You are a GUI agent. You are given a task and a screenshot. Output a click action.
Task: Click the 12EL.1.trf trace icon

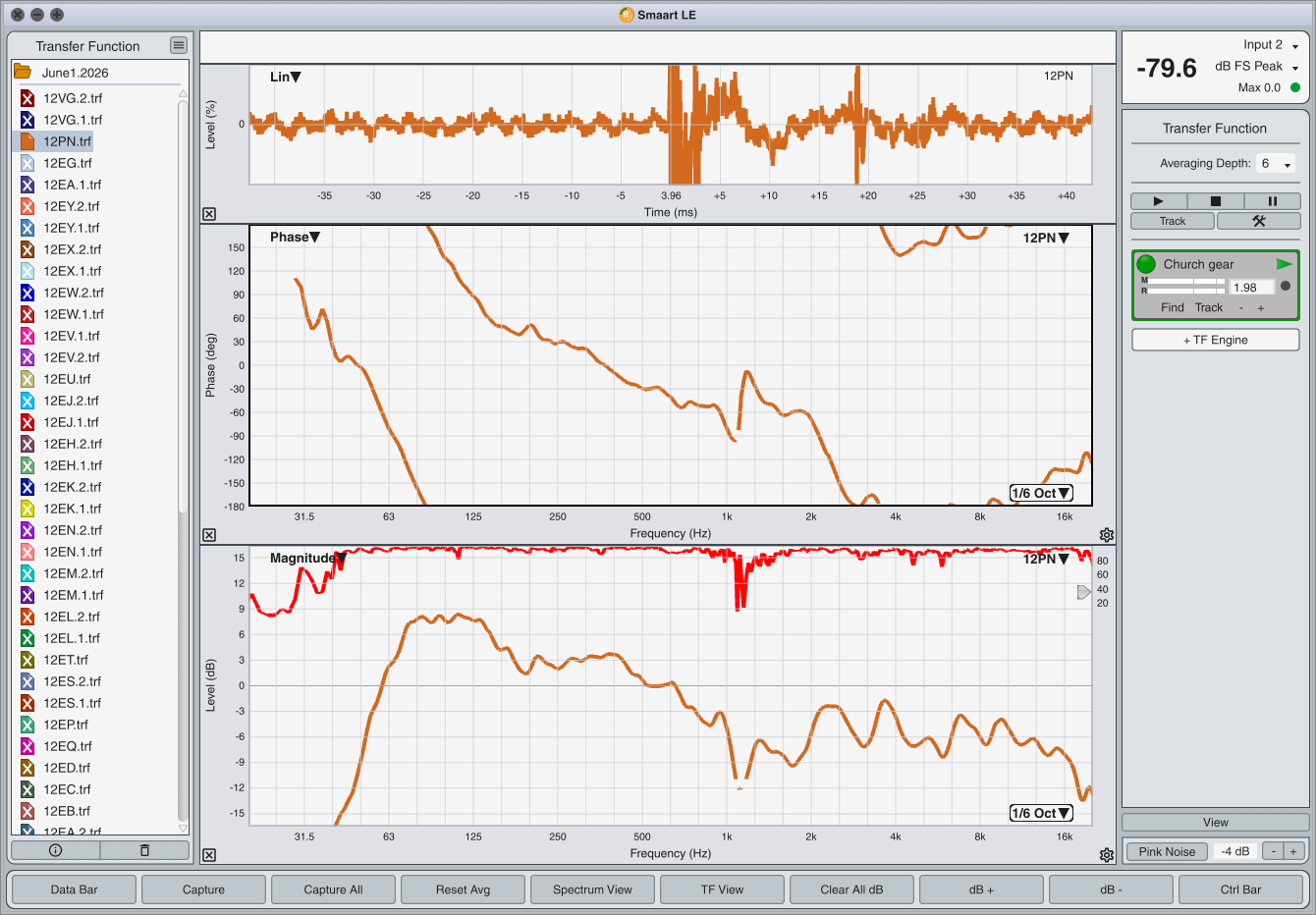[x=27, y=638]
